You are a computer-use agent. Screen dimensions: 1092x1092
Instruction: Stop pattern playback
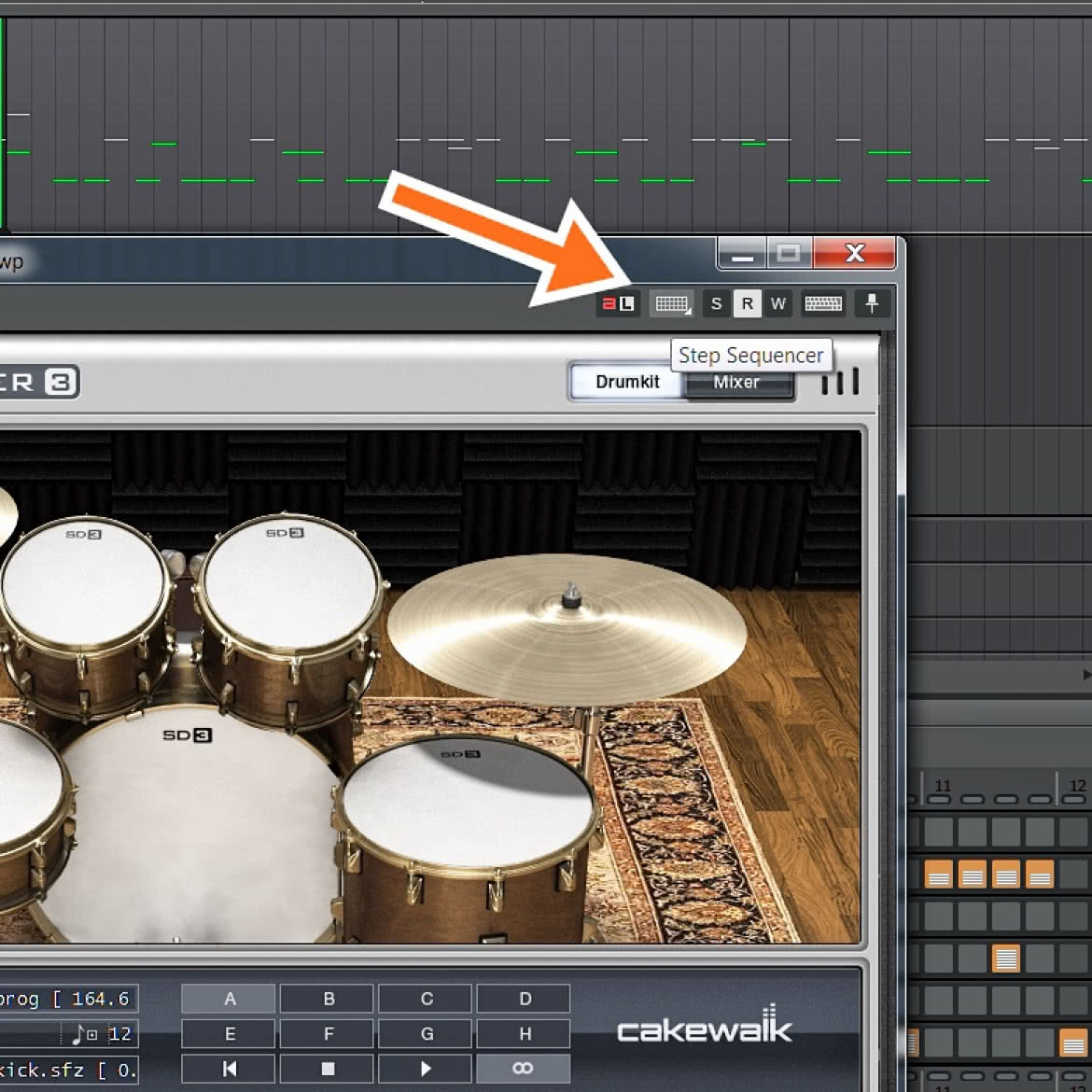tap(328, 1069)
